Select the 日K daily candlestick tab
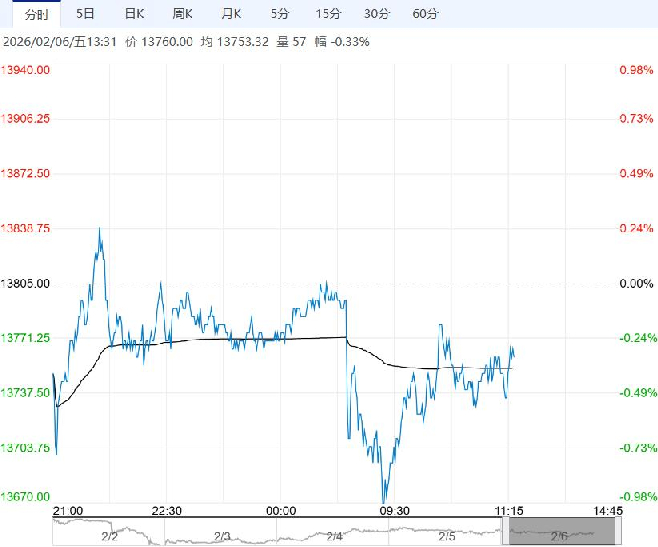Screen dimensions: 658x547 (x=134, y=14)
